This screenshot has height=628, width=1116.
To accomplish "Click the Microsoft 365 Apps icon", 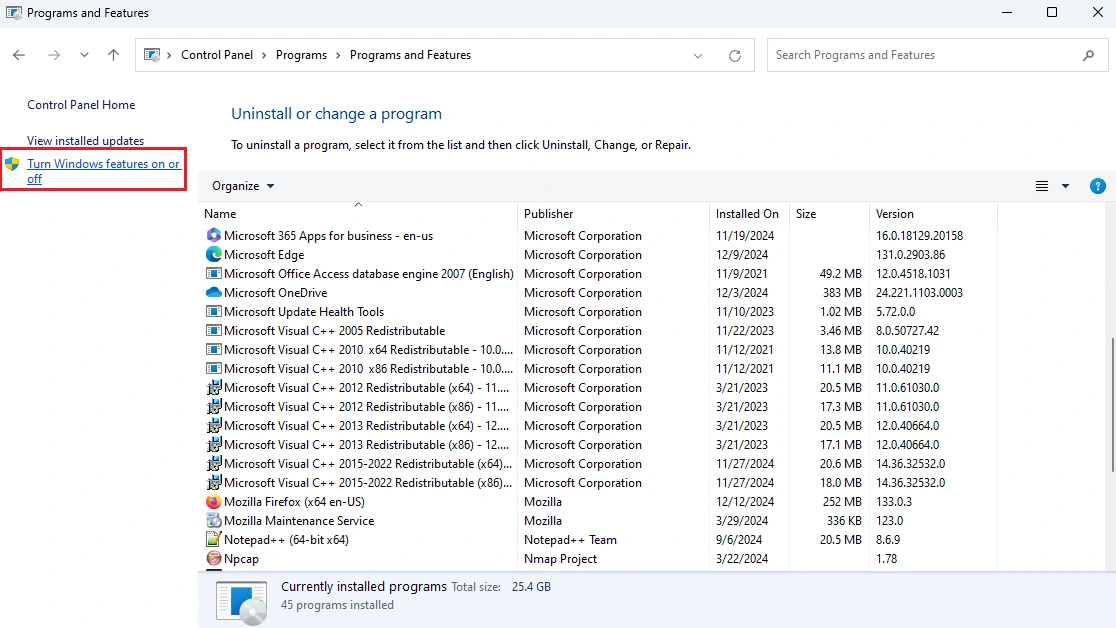I will pyautogui.click(x=214, y=235).
